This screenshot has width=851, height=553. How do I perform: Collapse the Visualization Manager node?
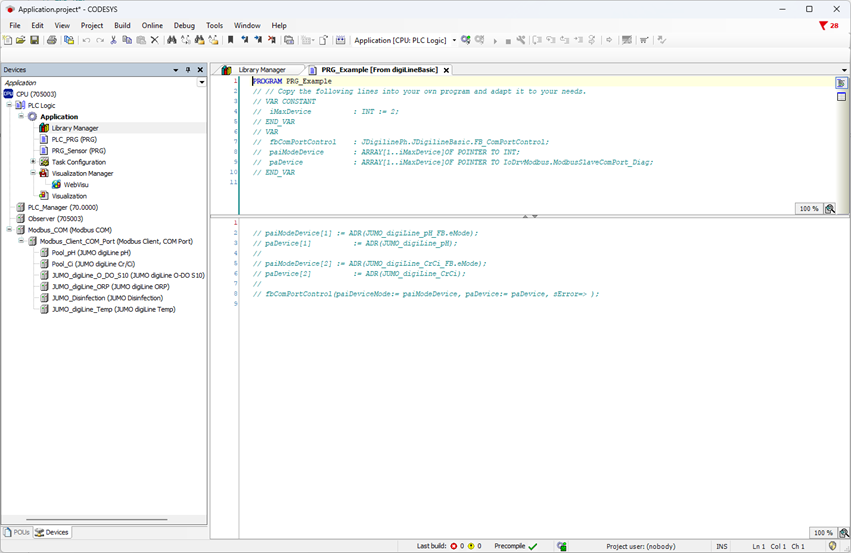coord(33,173)
